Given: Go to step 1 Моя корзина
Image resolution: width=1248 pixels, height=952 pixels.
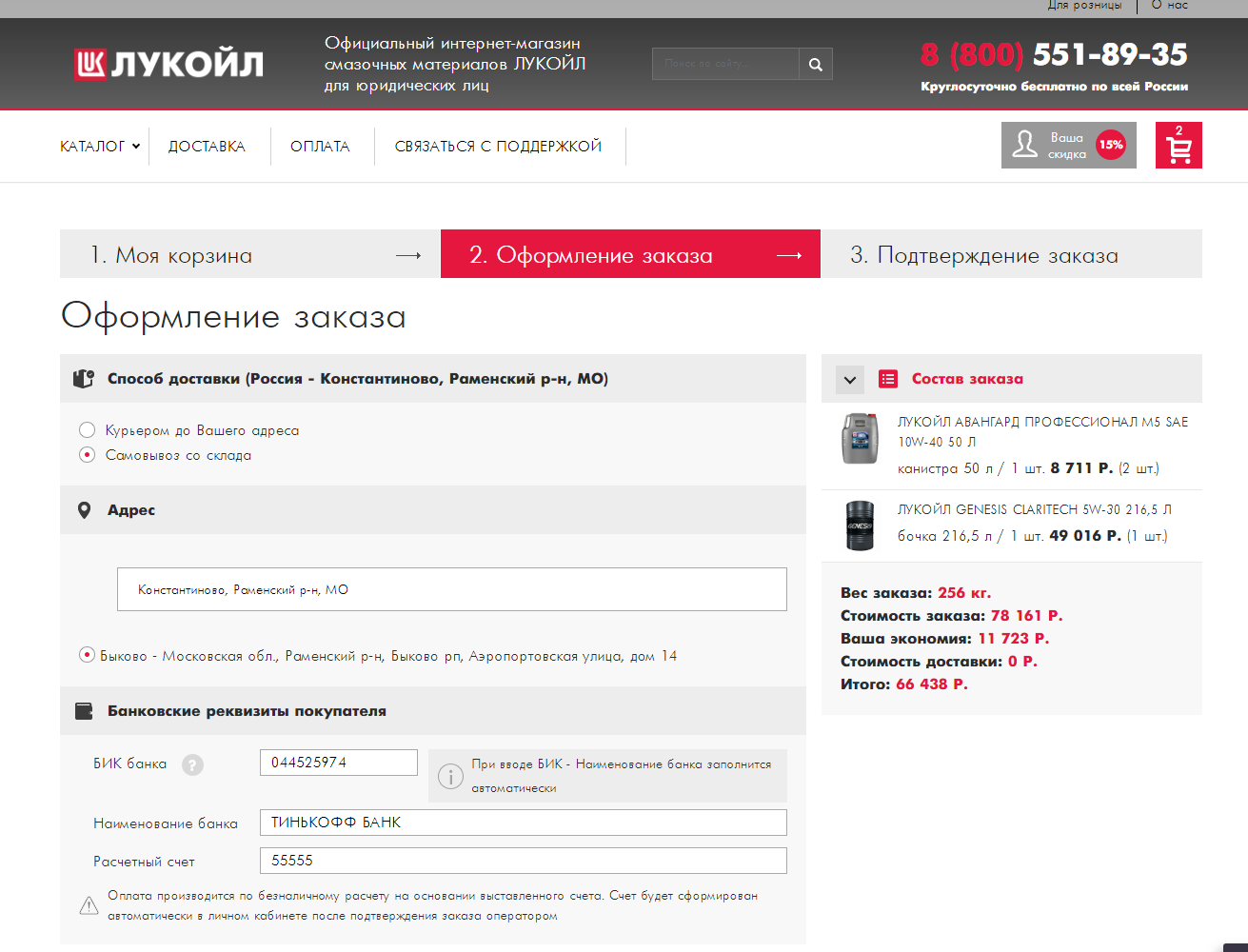Looking at the screenshot, I should [250, 254].
